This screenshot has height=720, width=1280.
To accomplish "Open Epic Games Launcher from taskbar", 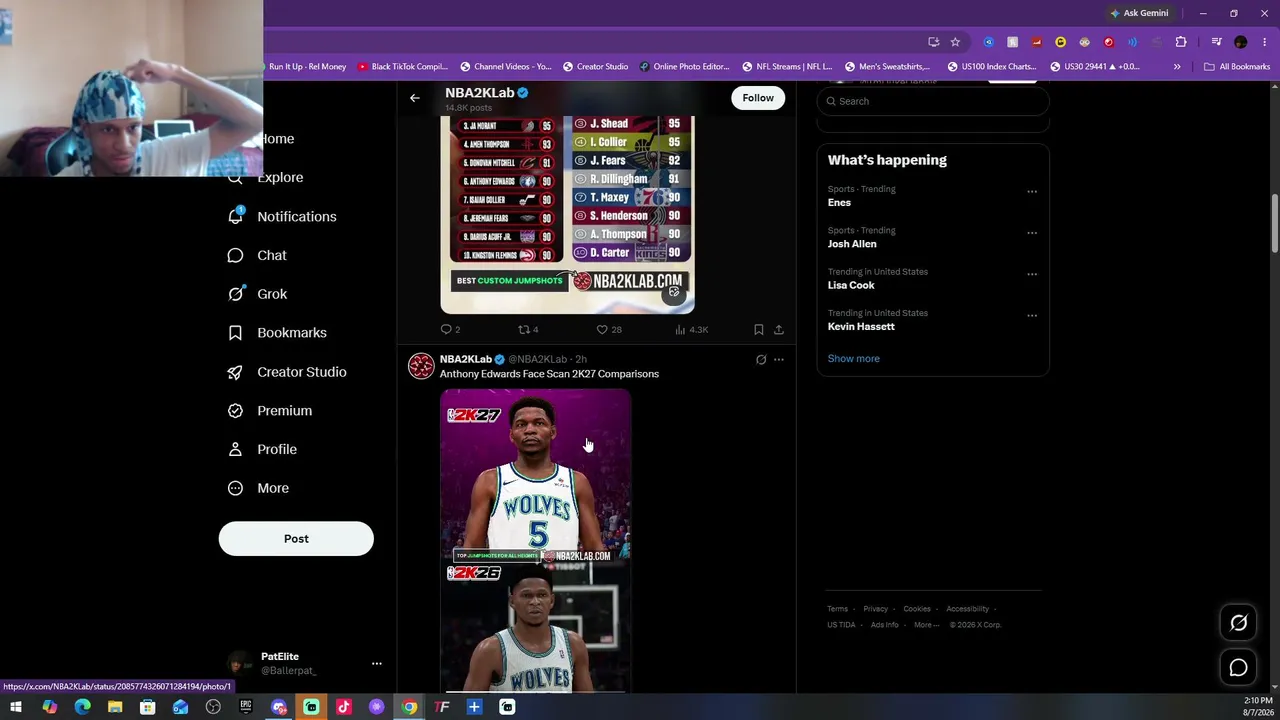I will 246,707.
